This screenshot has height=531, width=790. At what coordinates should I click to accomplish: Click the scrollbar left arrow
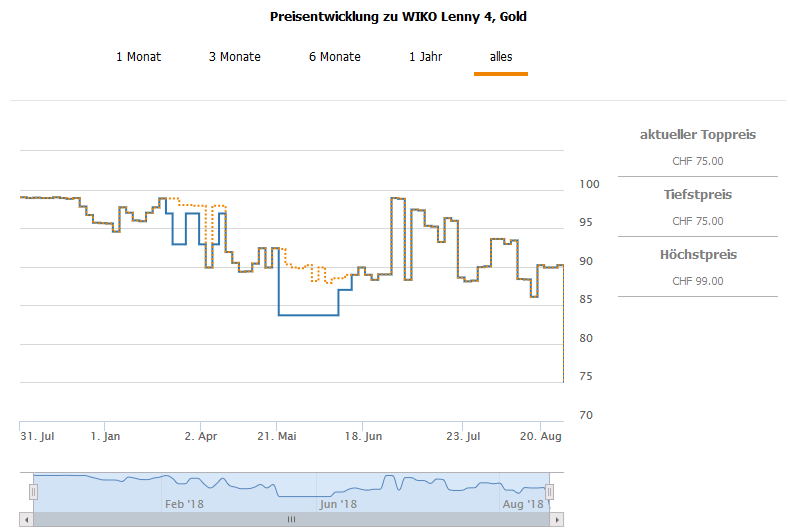(27, 520)
